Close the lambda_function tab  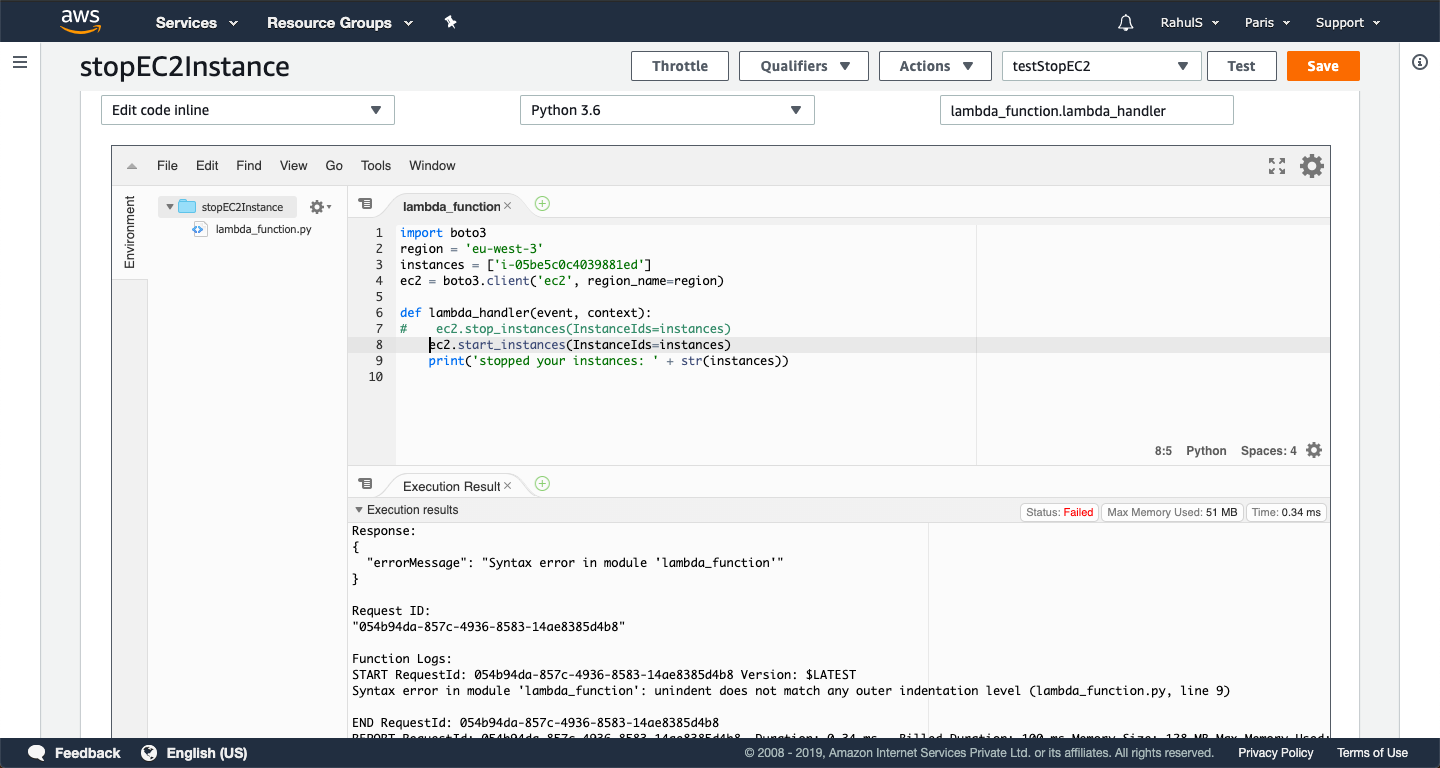tap(508, 206)
